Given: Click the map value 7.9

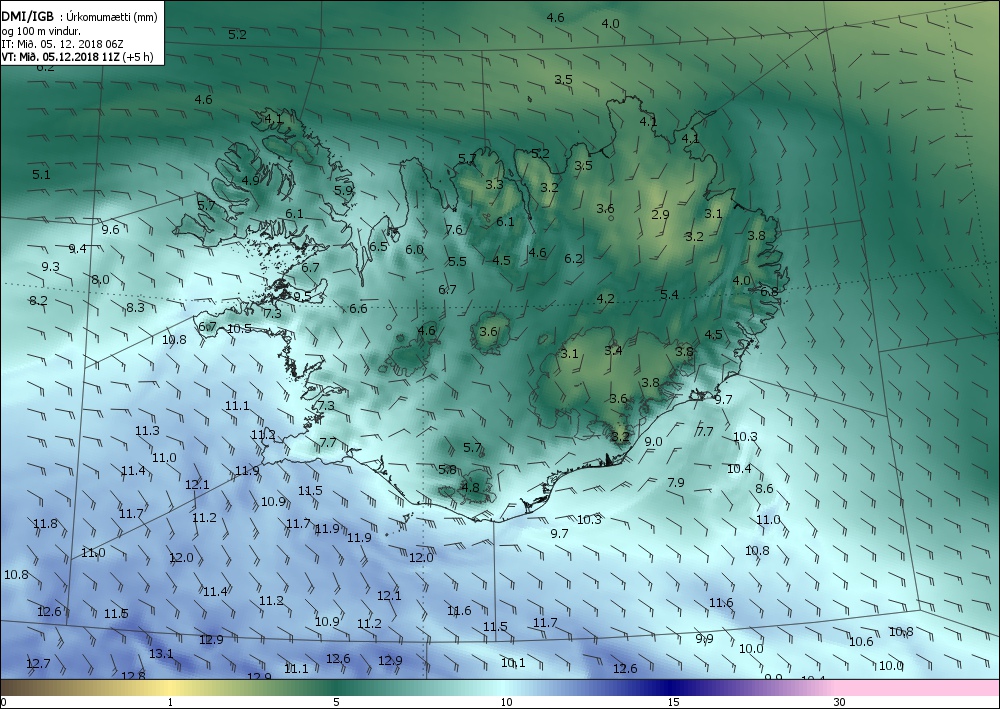Looking at the screenshot, I should point(675,483).
